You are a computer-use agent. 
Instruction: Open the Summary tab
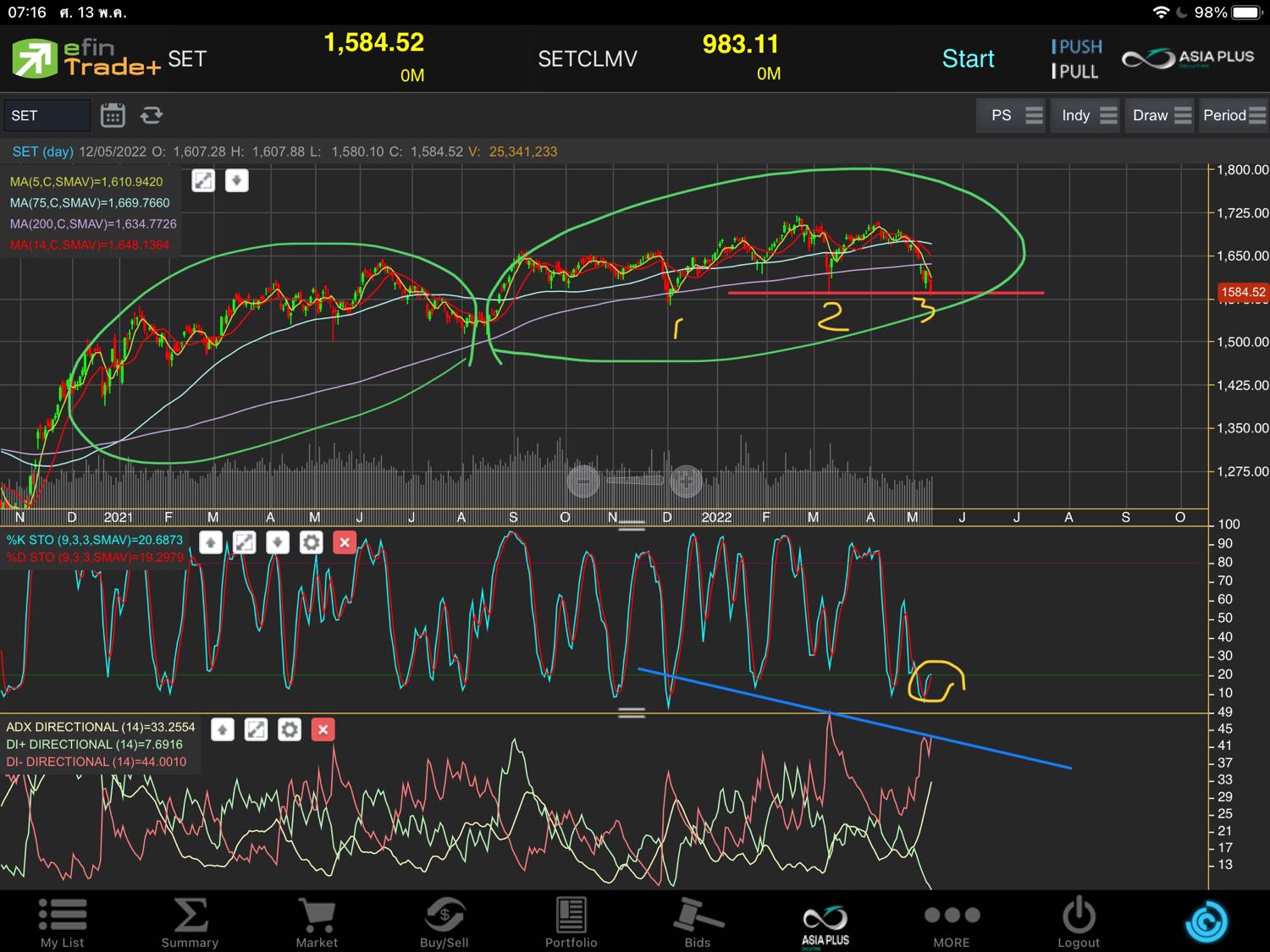pos(190,922)
